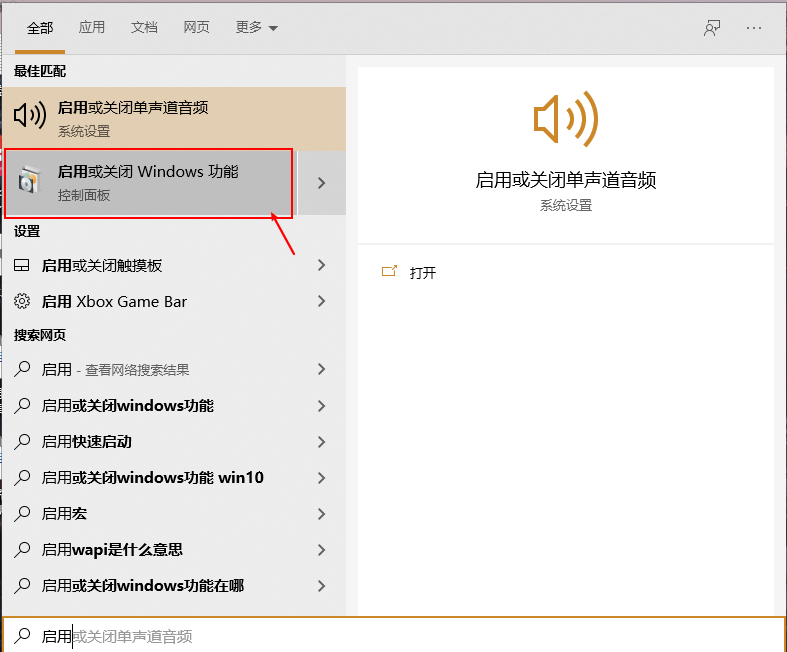Click search icon beside 启用快速启动
The height and width of the screenshot is (652, 787).
[x=22, y=442]
